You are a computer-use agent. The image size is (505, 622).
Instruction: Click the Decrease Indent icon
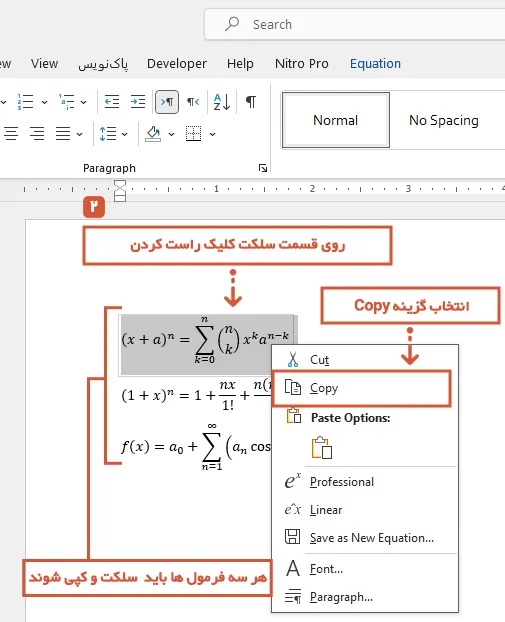coord(112,102)
